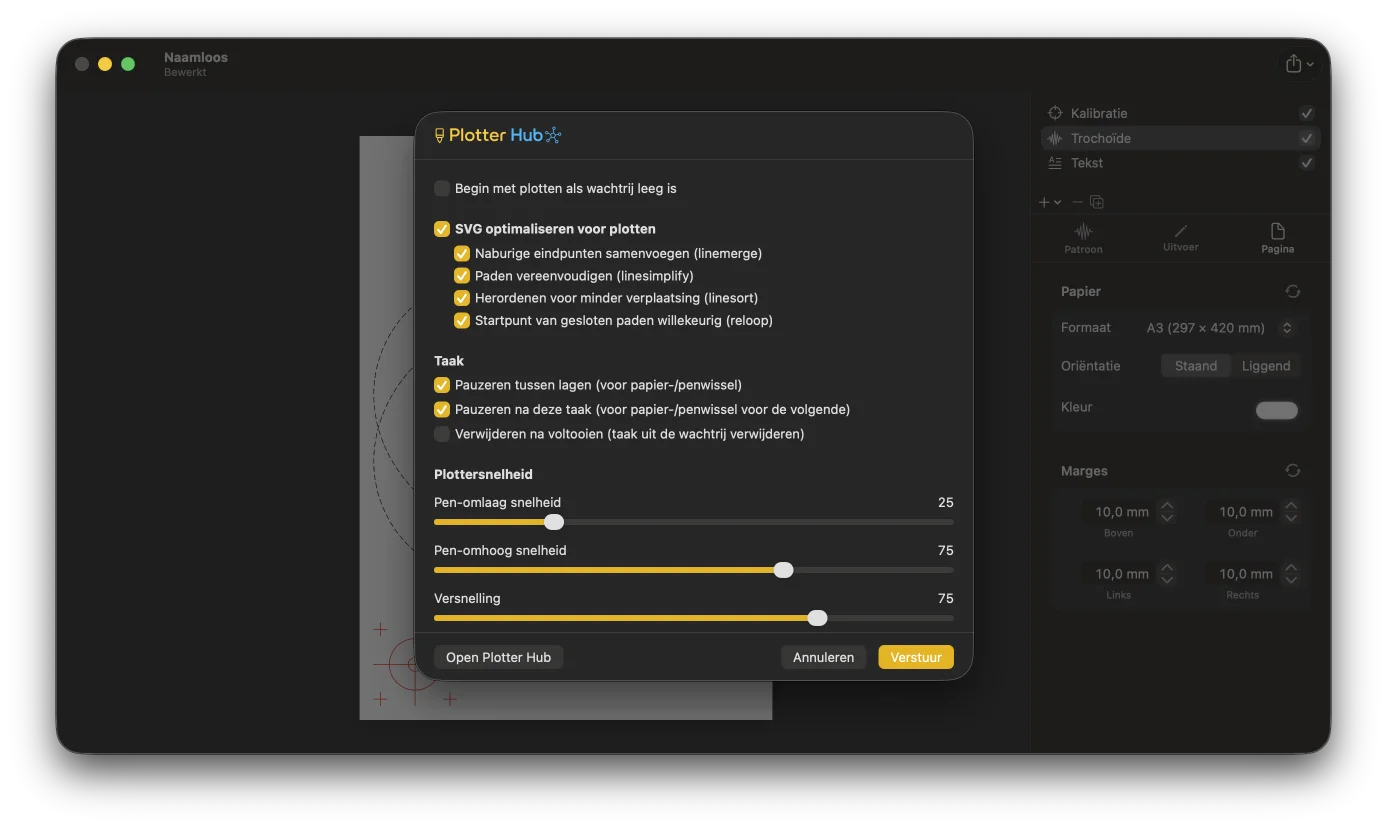Toggle visibility checkbox of Tekst layer
Image resolution: width=1387 pixels, height=828 pixels.
pos(1307,163)
